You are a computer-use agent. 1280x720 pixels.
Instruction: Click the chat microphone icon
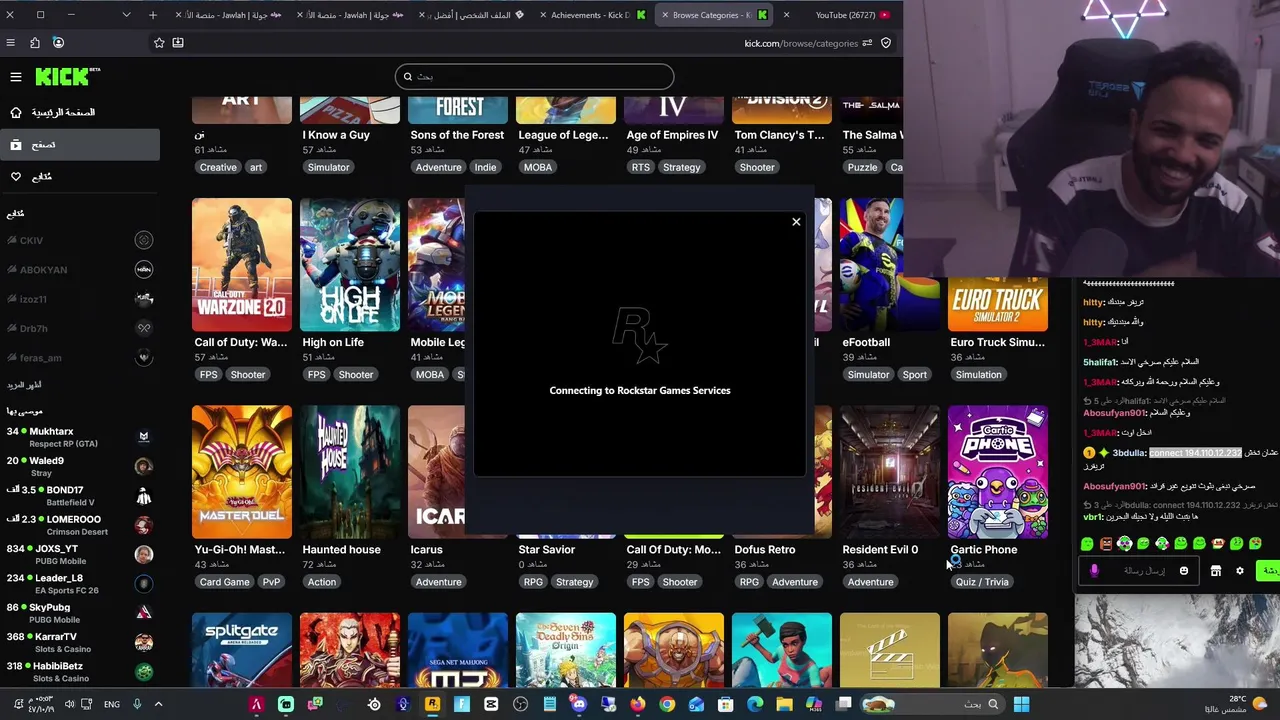pyautogui.click(x=1094, y=571)
